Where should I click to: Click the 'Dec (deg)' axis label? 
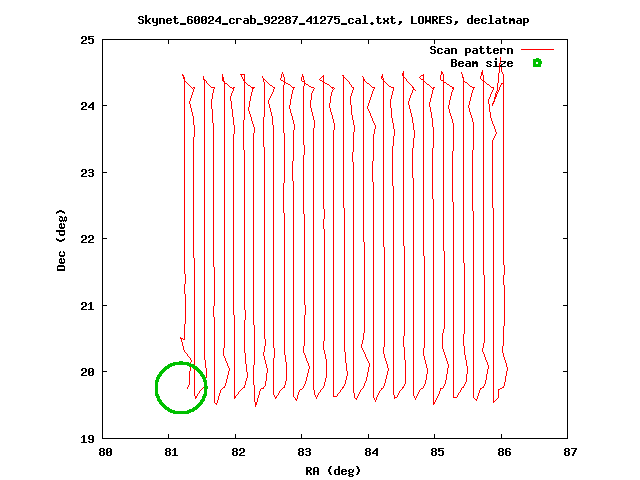[61, 240]
